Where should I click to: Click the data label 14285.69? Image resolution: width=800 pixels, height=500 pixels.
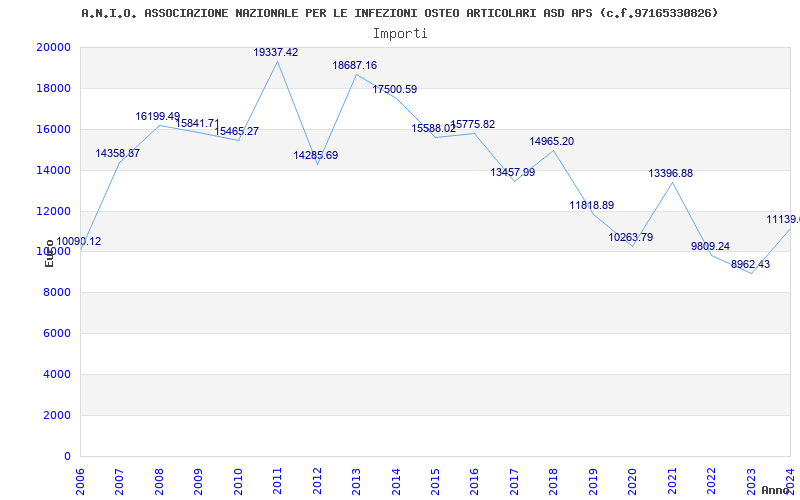click(315, 155)
